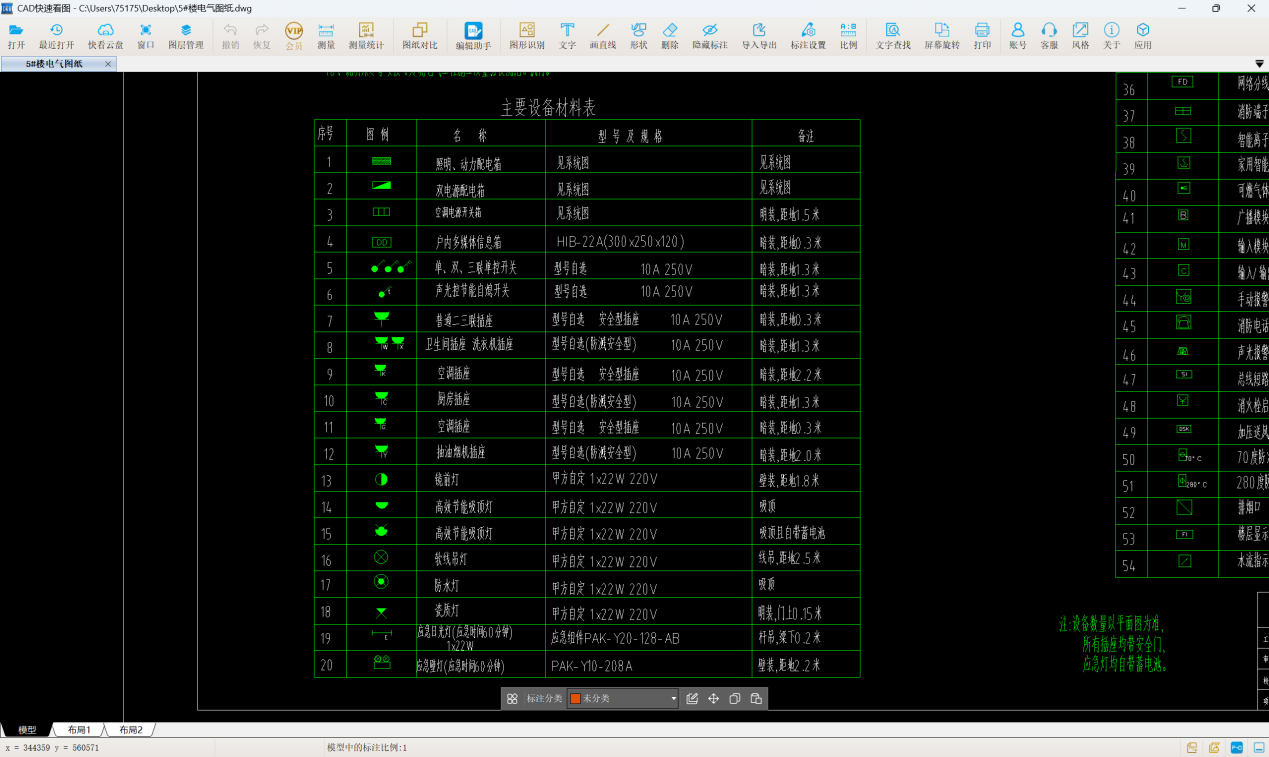Set the drawing 比例 scale
The image size is (1269, 757).
click(848, 36)
